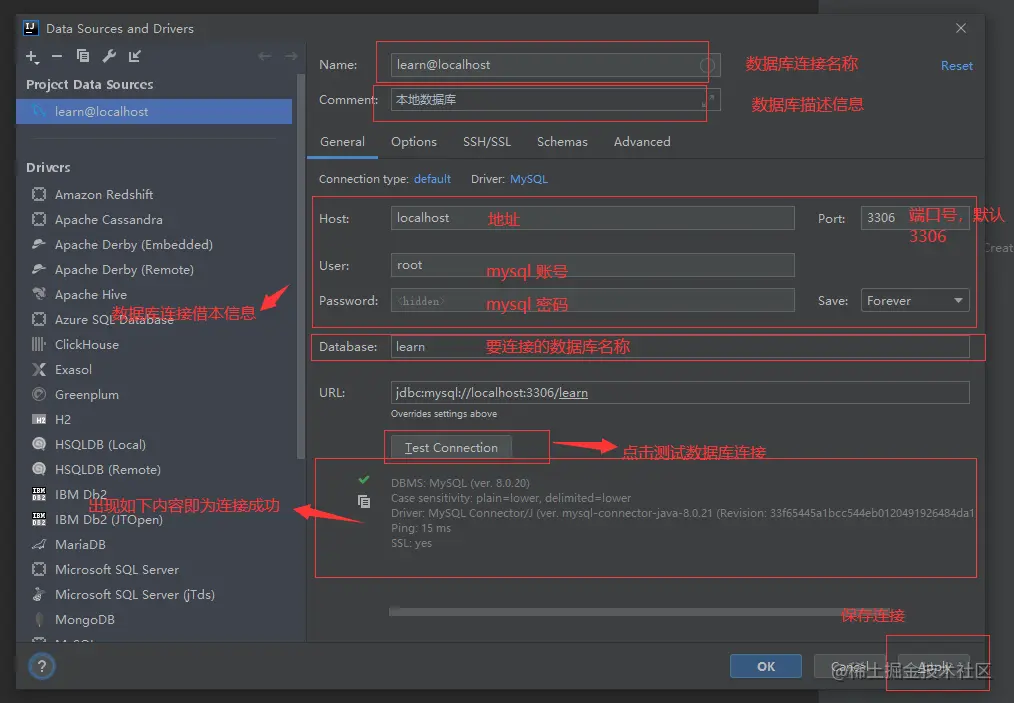
Task: Close the Data Sources and Drivers dialog
Action: (x=961, y=28)
